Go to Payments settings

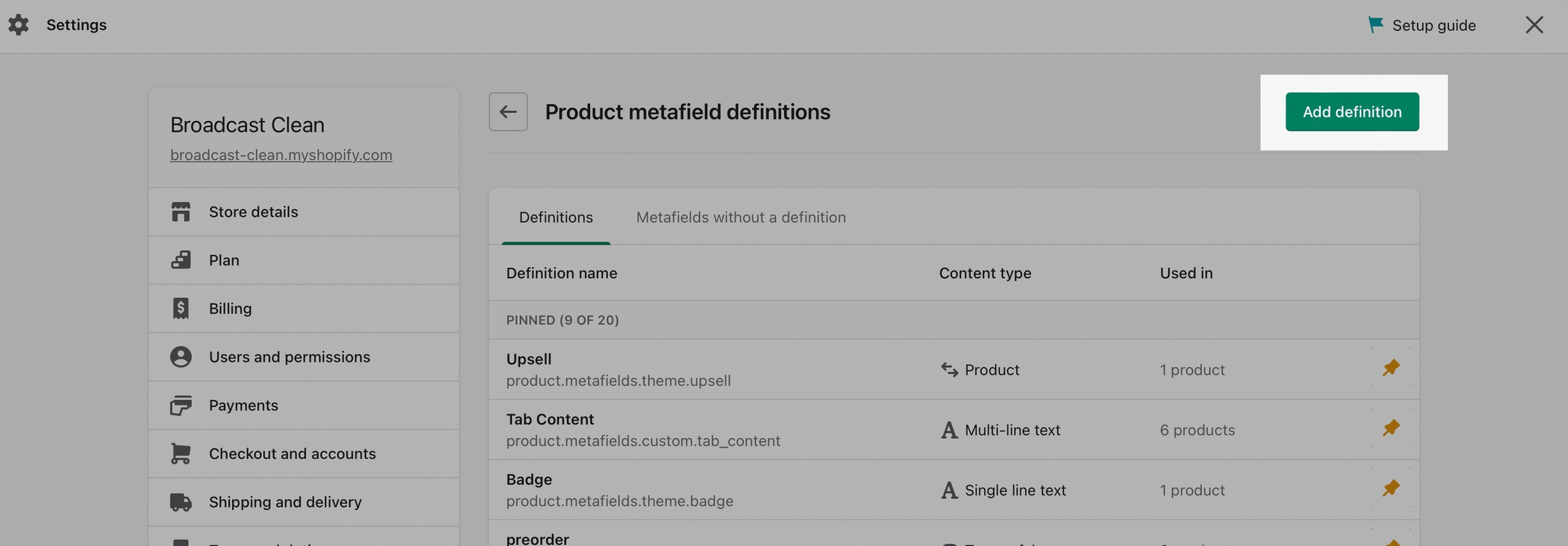click(243, 405)
